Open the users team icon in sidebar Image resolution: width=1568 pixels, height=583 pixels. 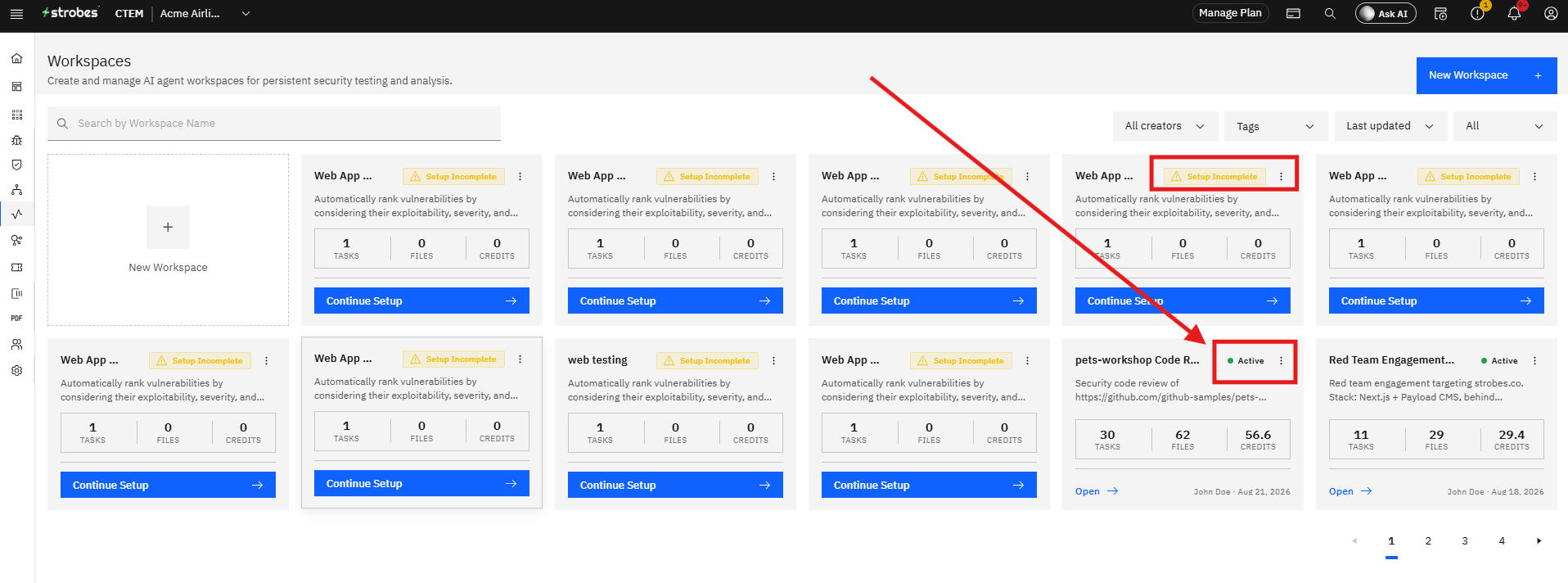click(16, 345)
